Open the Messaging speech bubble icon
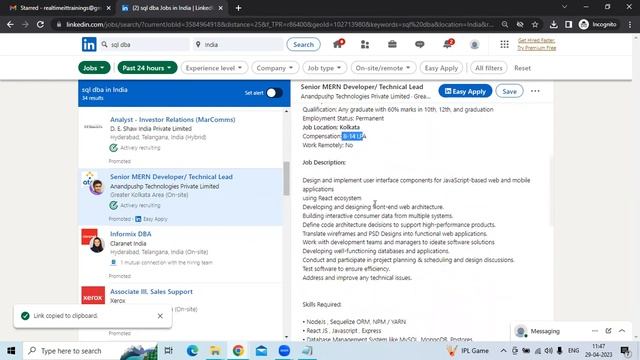Viewport: 640px width, 360px height. (x=420, y=44)
